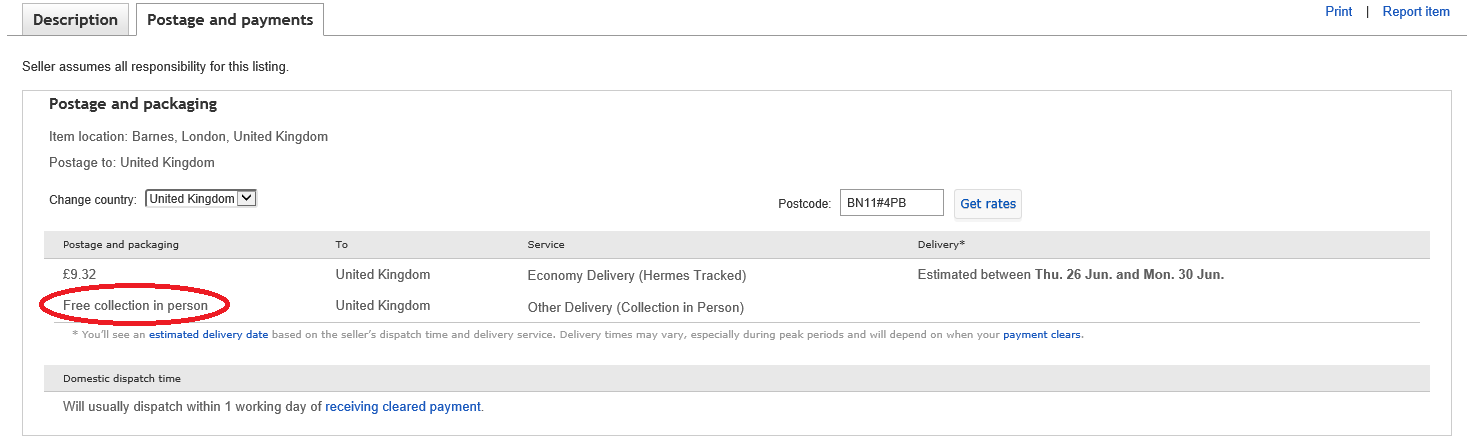Click the Item location Barnes, London line
Viewport: 1473px width, 440px height.
(188, 137)
